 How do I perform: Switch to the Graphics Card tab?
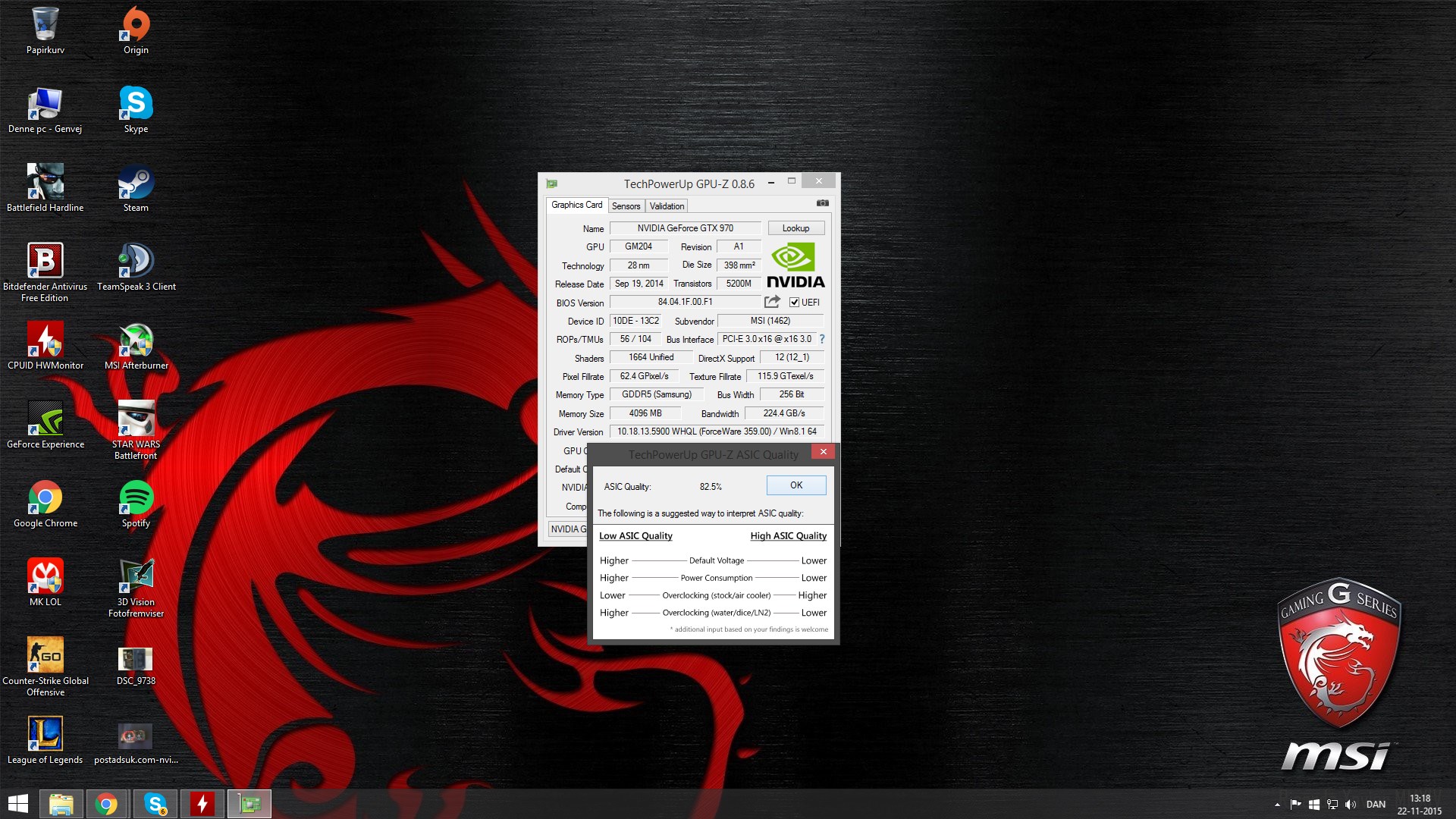pyautogui.click(x=576, y=205)
